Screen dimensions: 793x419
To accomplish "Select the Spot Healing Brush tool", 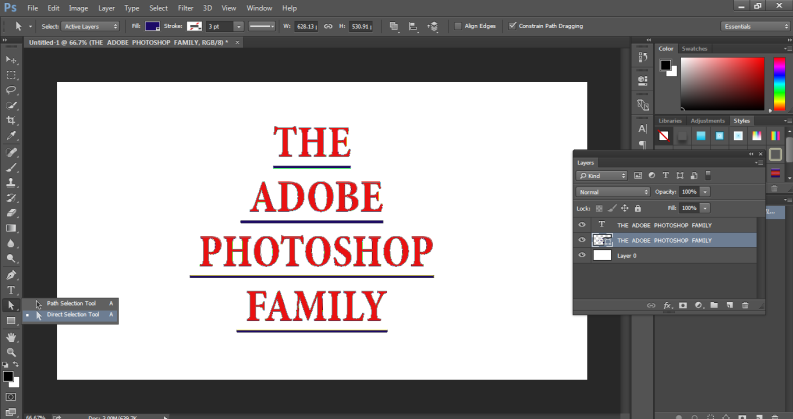I will coord(11,152).
